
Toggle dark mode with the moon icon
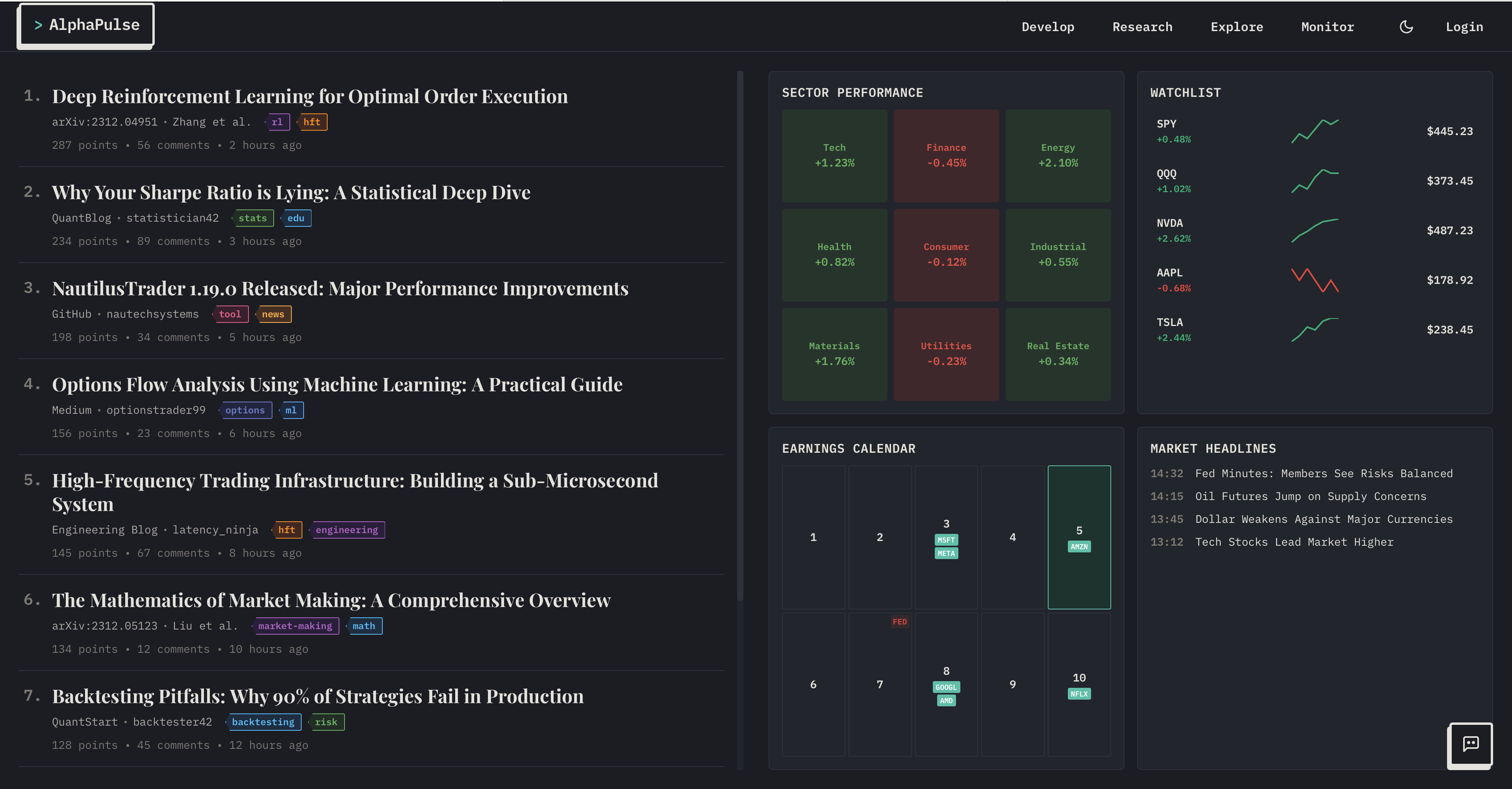point(1406,26)
